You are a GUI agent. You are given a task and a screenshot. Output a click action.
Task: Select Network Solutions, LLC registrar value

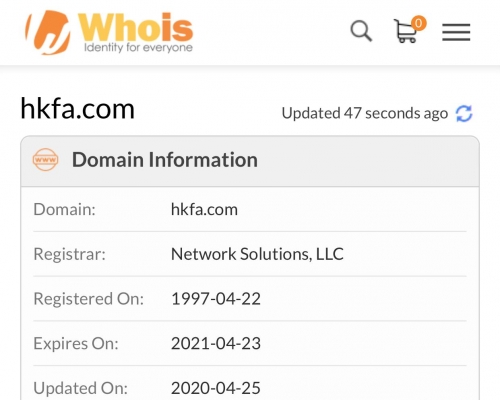[257, 254]
